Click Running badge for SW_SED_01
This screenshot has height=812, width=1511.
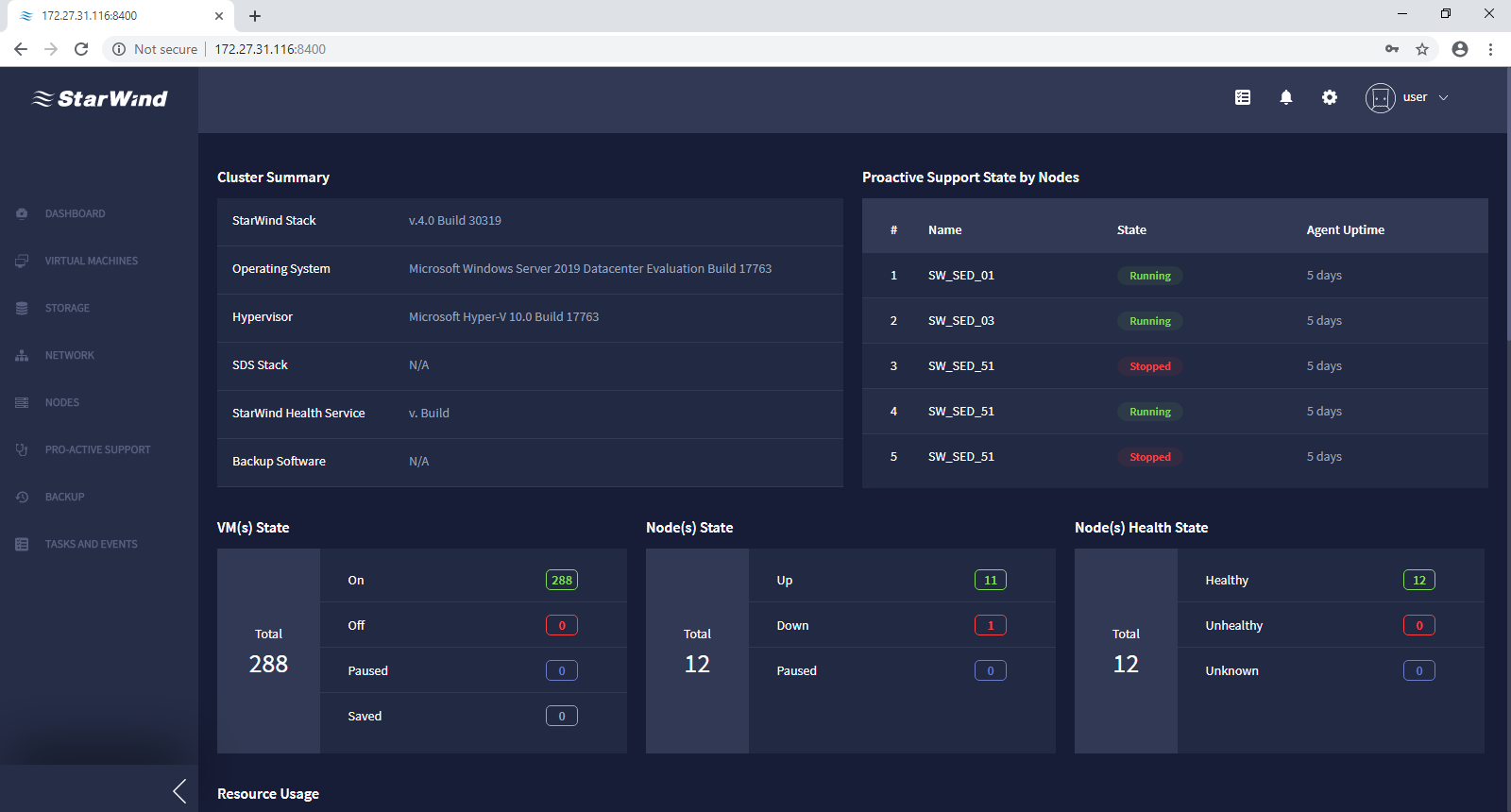click(x=1150, y=276)
